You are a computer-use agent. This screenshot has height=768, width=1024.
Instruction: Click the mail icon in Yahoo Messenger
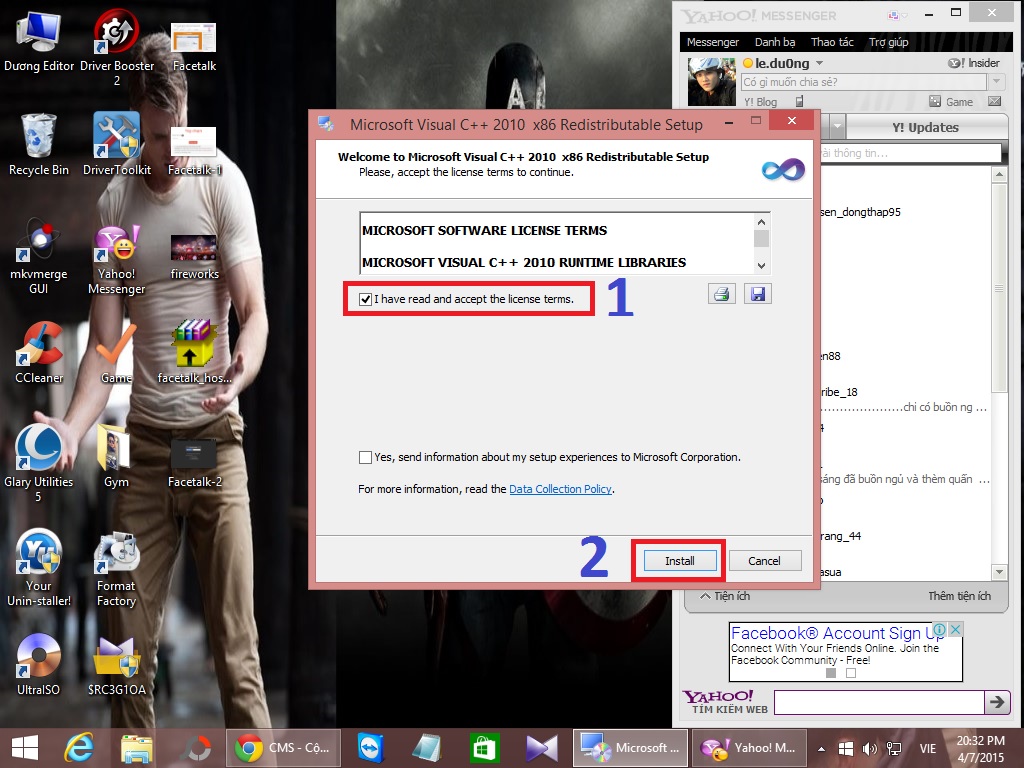pyautogui.click(x=995, y=101)
